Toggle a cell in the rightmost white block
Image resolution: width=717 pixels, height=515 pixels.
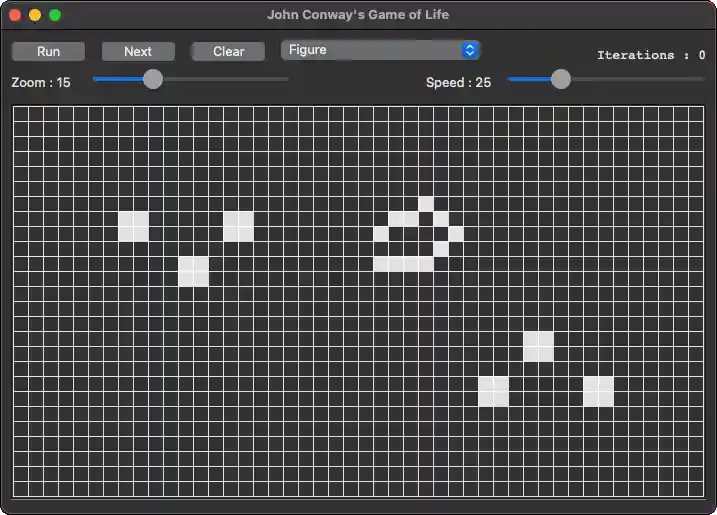[598, 391]
